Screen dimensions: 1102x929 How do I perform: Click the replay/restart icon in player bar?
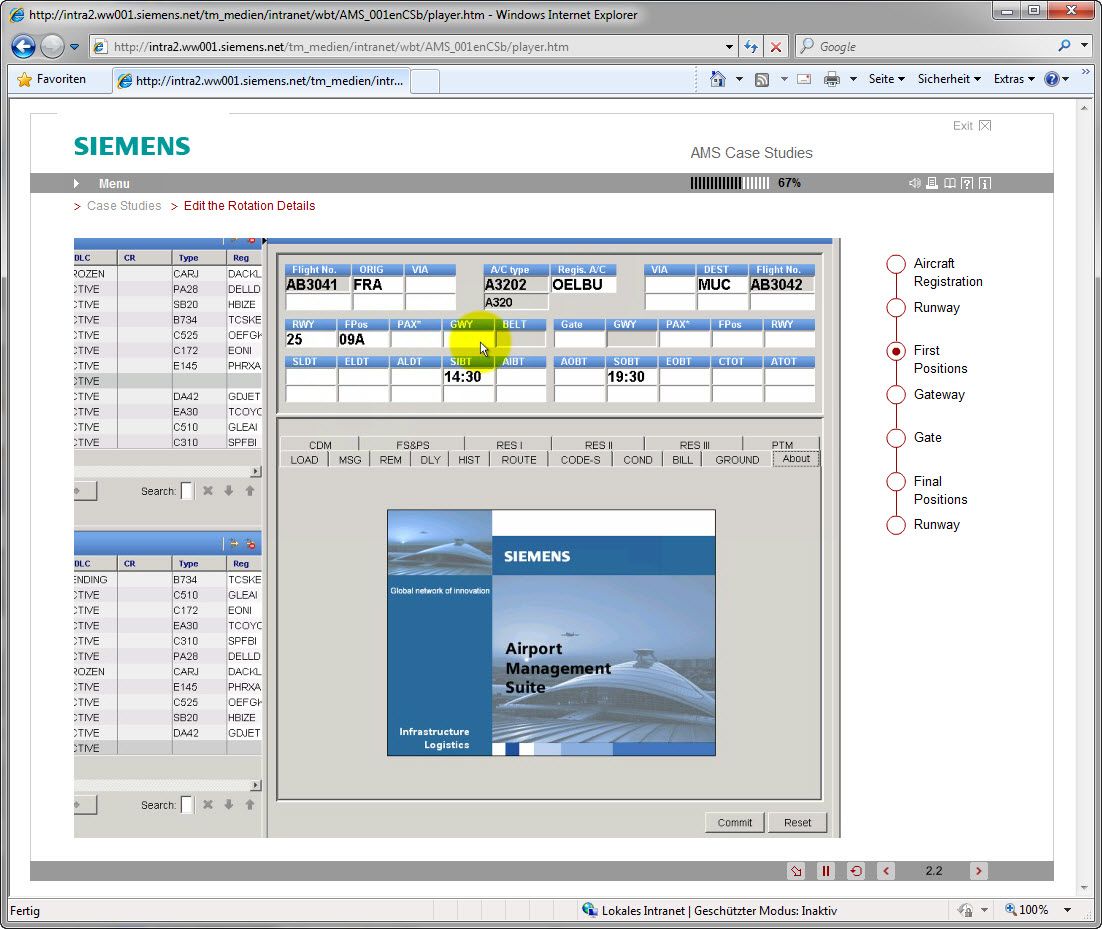855,871
